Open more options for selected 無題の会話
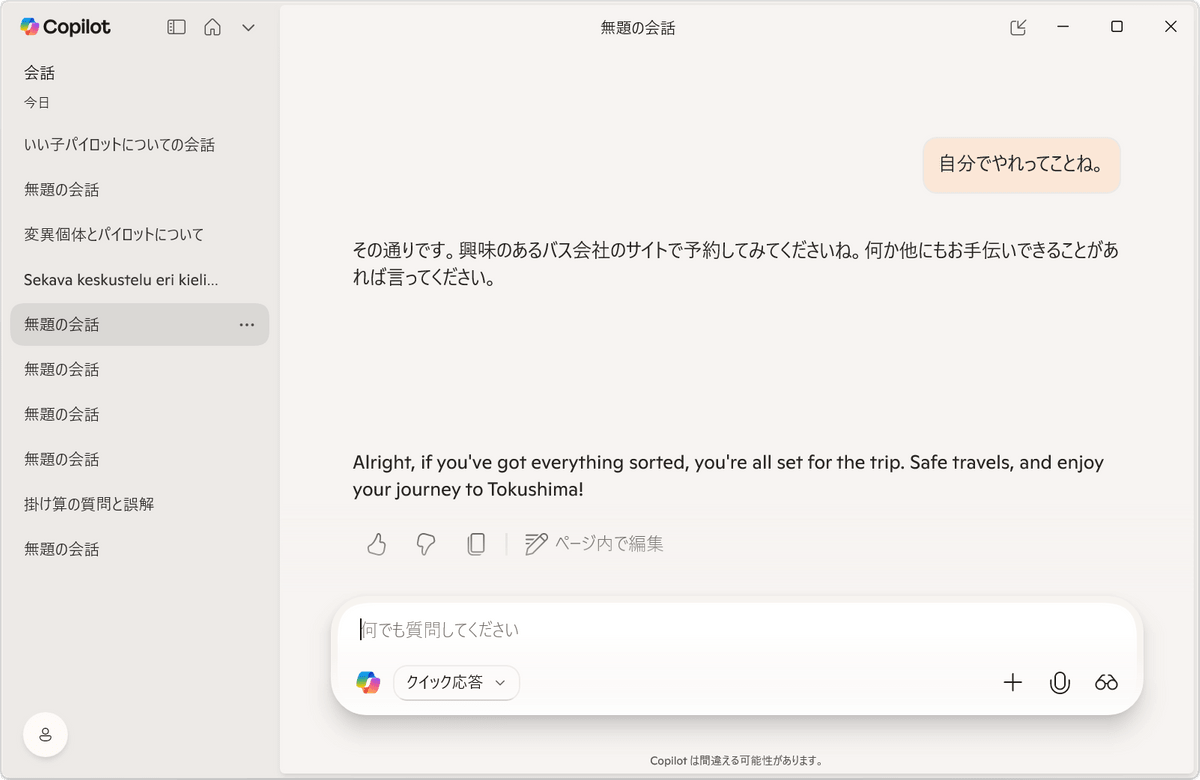 click(x=246, y=325)
